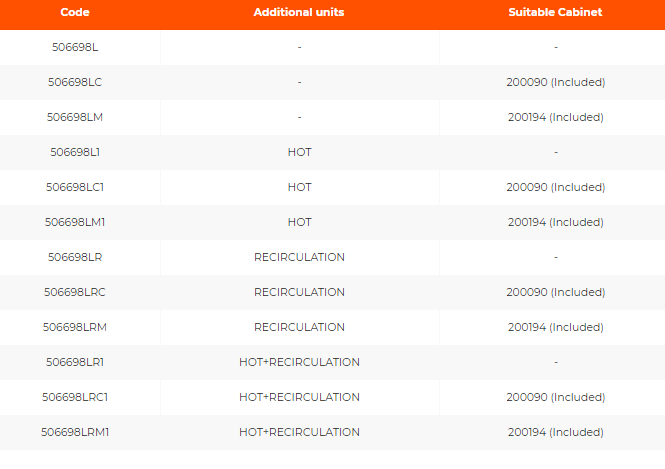665x469 pixels.
Task: Click the 506698LRC1 code cell
Action: tap(74, 397)
